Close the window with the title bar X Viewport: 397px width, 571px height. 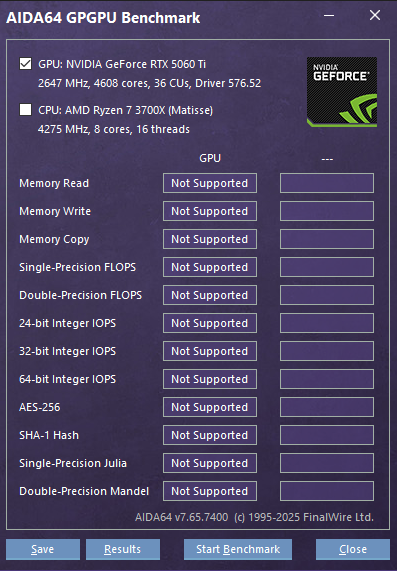click(375, 15)
